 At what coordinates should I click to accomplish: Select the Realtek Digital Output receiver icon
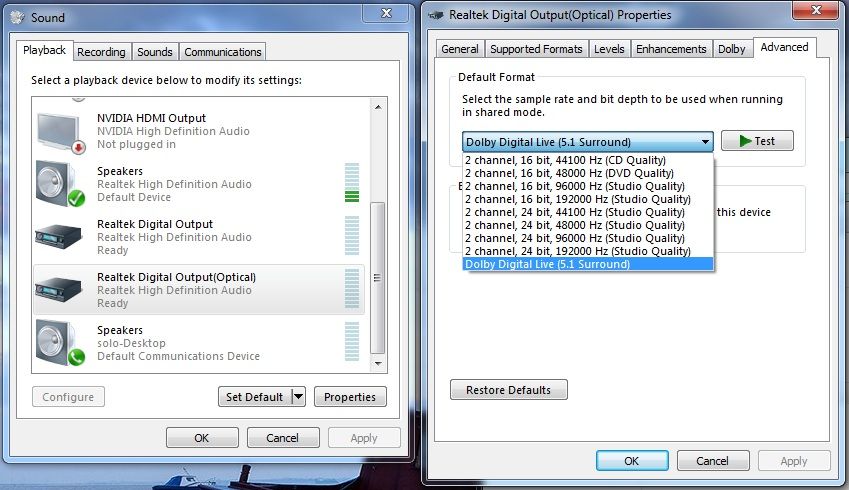(58, 237)
